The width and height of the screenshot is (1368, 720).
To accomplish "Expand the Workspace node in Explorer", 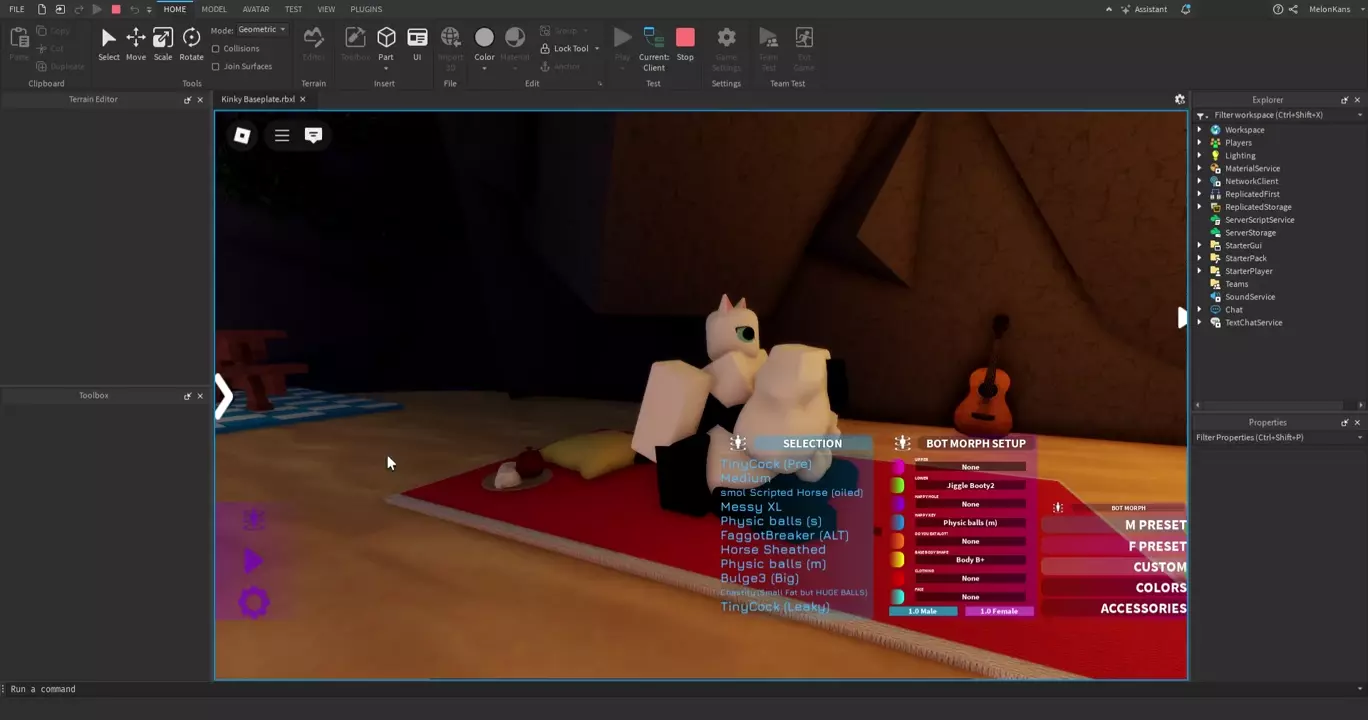I will [1200, 130].
